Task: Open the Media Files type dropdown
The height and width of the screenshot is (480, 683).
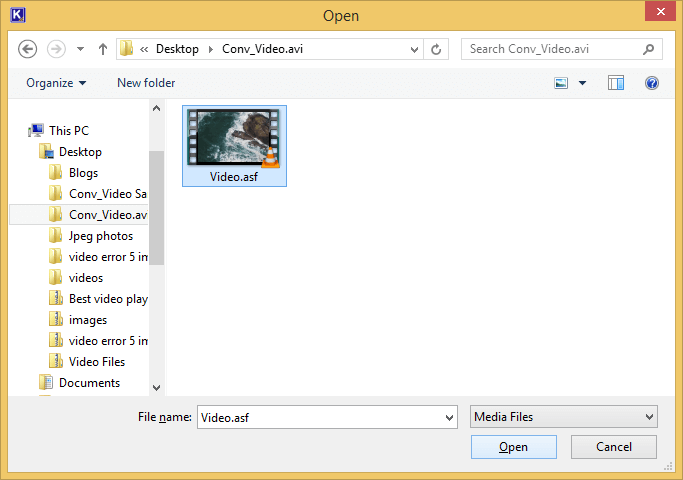Action: coord(564,416)
